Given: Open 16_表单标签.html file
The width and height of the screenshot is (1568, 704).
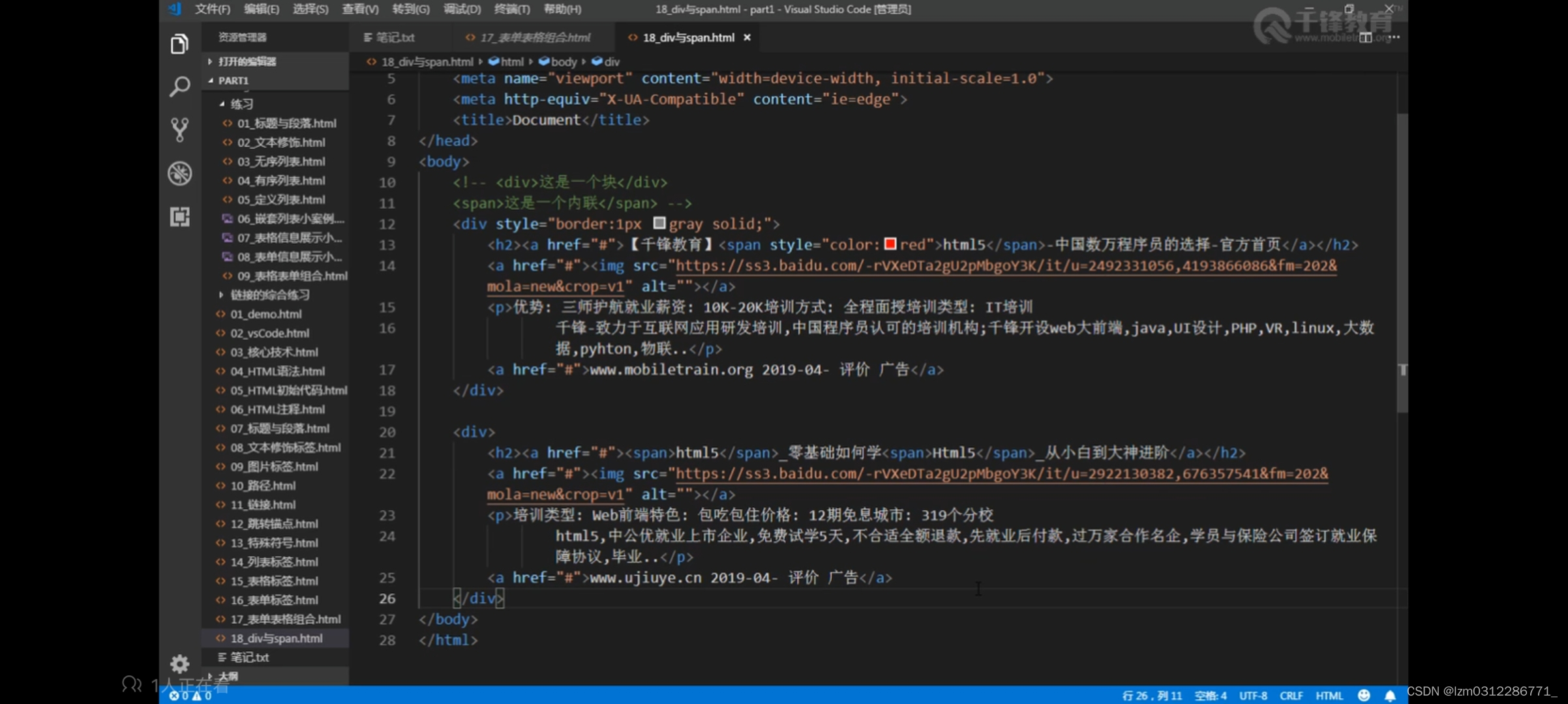Looking at the screenshot, I should 274,600.
